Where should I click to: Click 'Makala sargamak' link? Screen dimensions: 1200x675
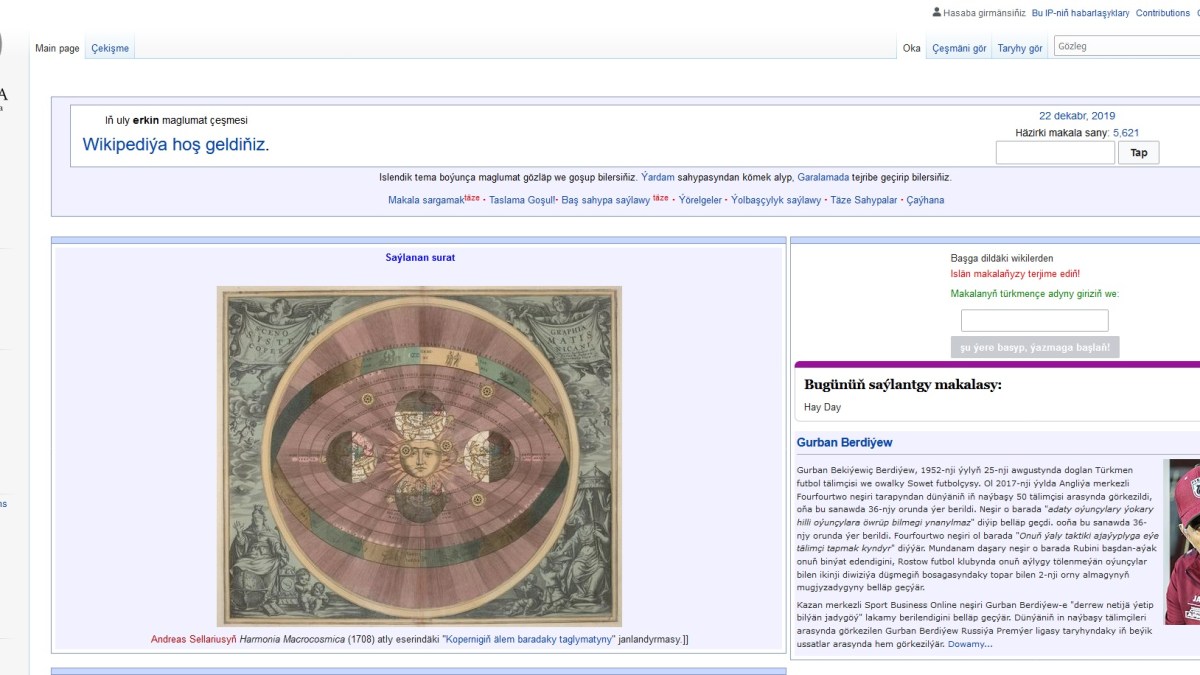426,200
